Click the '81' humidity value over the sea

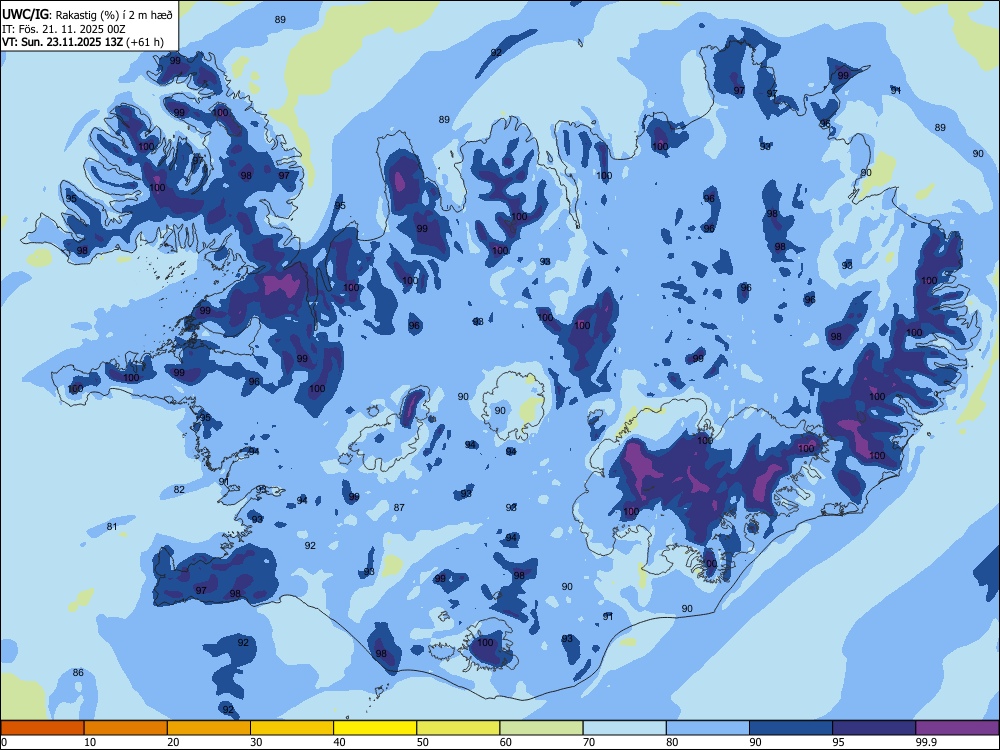tap(112, 526)
